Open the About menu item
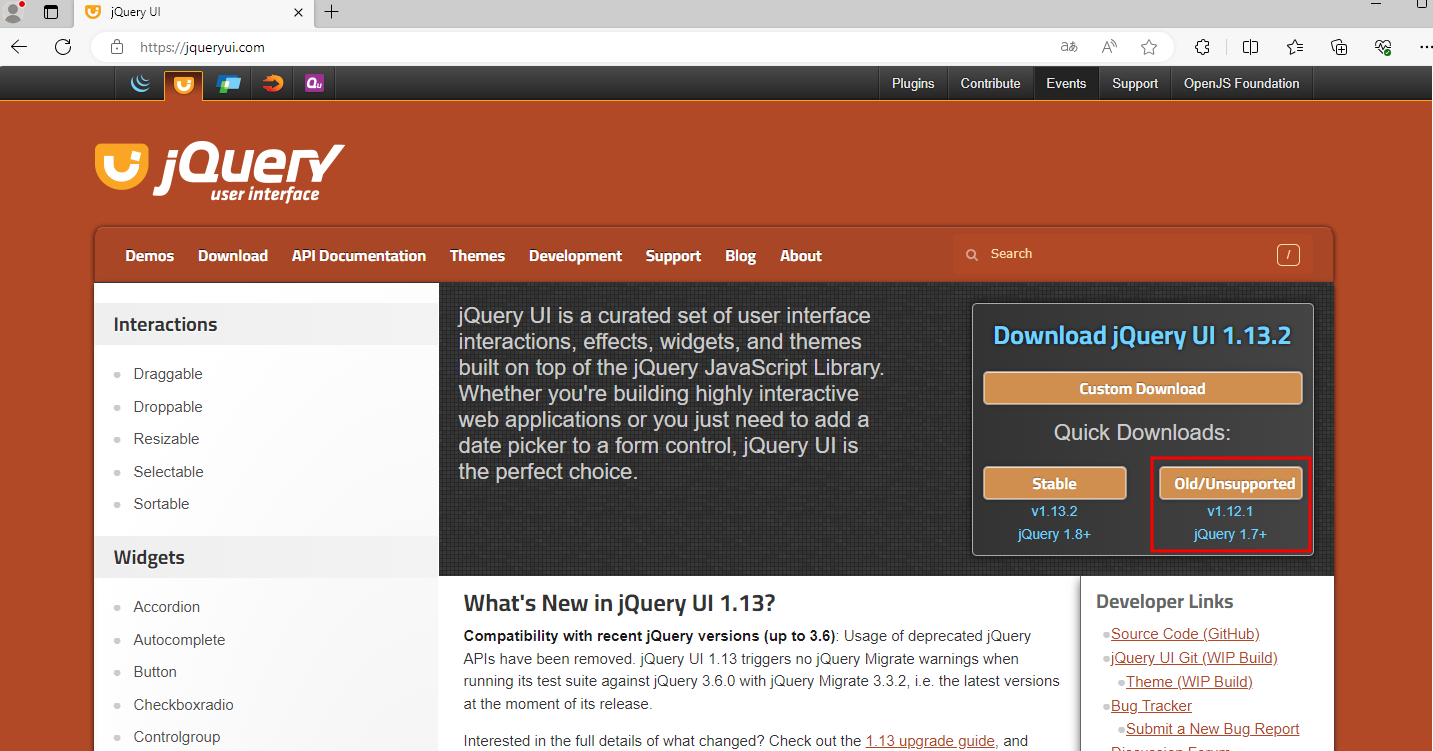Image resolution: width=1433 pixels, height=751 pixels. (801, 256)
